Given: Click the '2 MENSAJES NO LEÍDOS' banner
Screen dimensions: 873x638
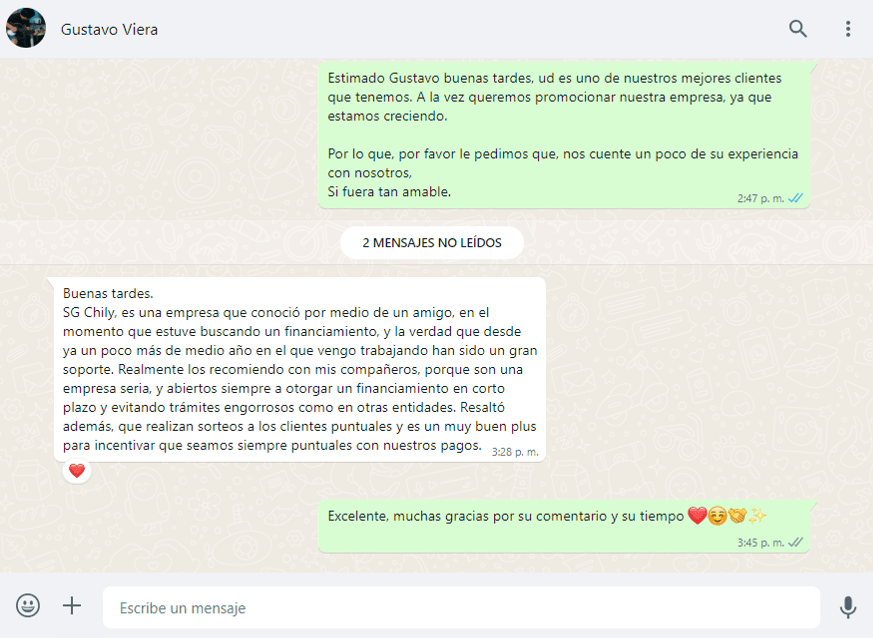Looking at the screenshot, I should tap(432, 243).
